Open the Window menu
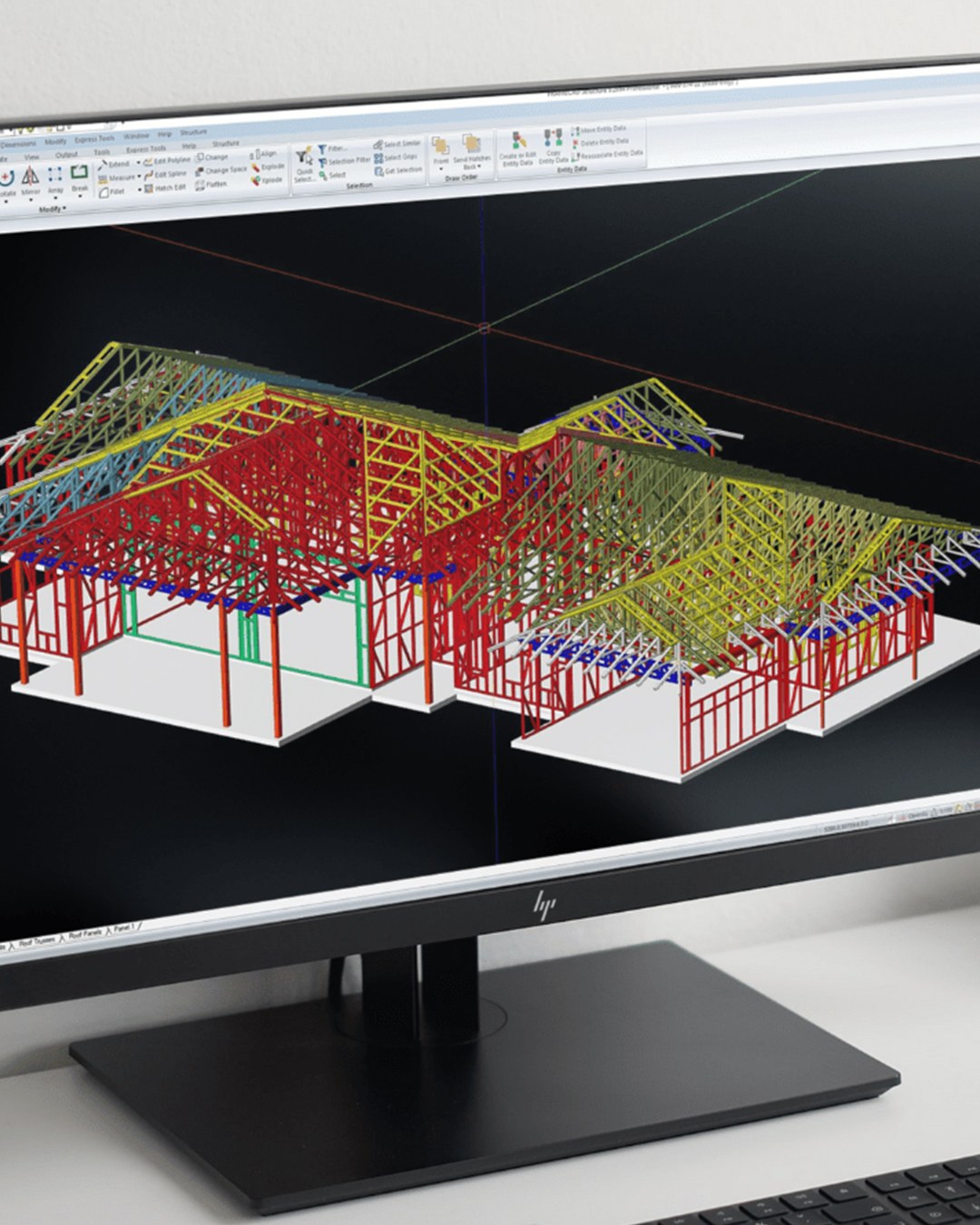 [x=136, y=136]
